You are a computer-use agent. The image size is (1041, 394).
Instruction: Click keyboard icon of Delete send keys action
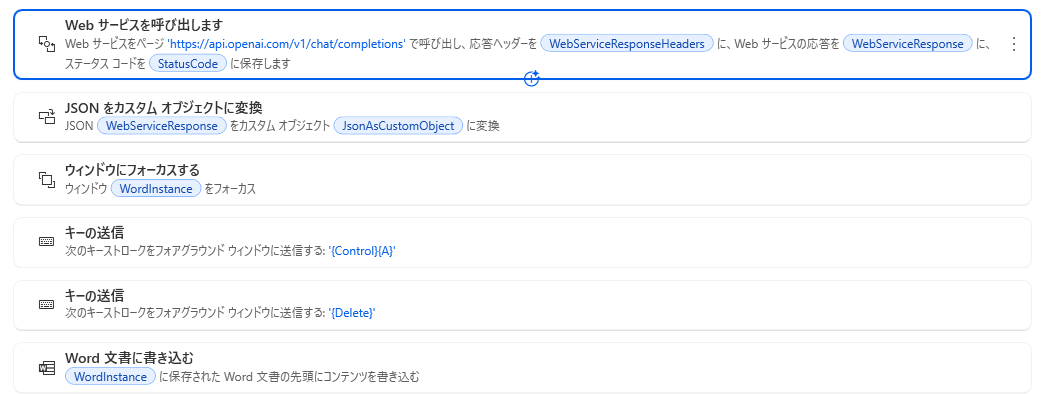tap(46, 304)
